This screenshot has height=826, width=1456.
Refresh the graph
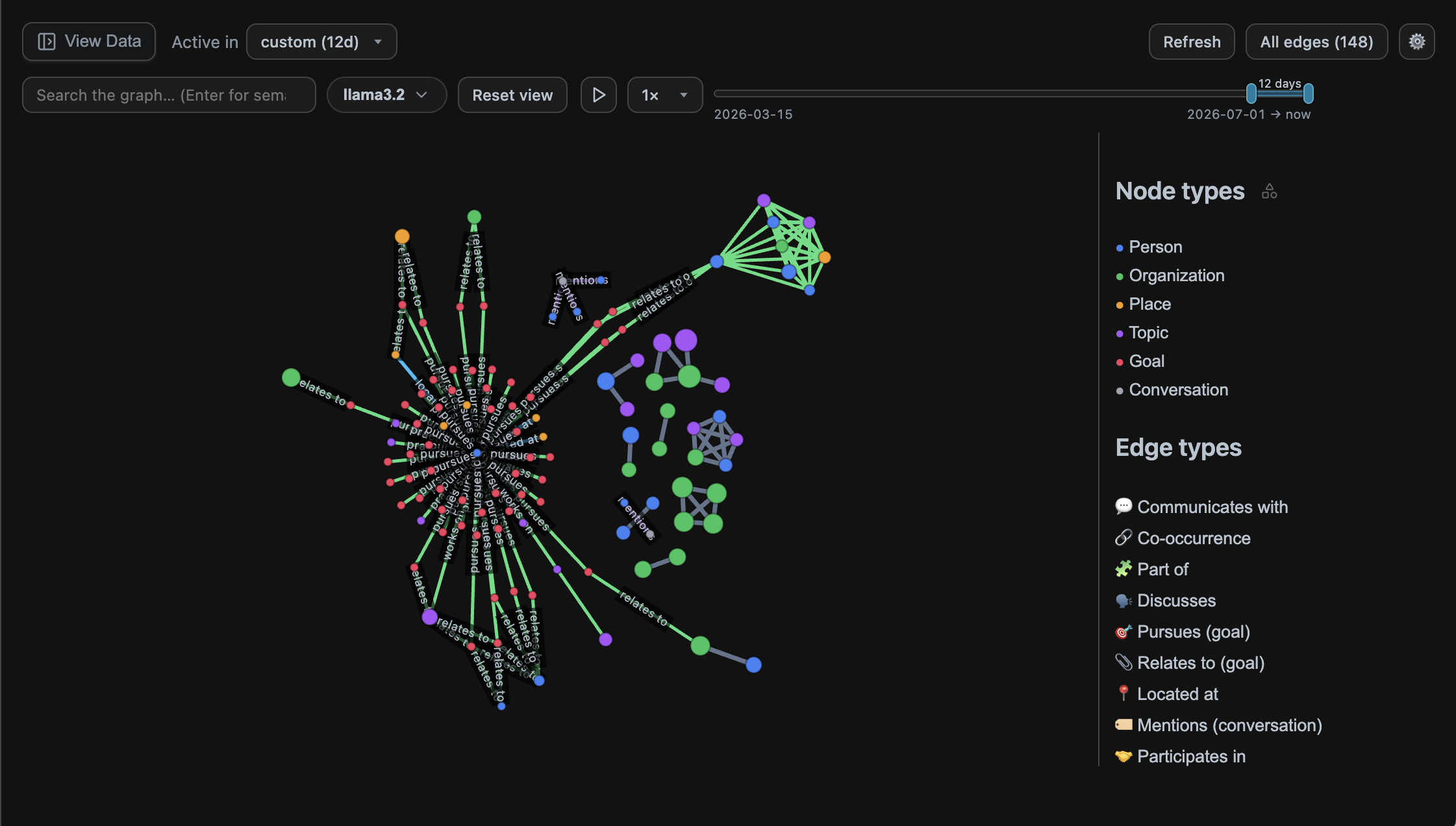click(1192, 42)
